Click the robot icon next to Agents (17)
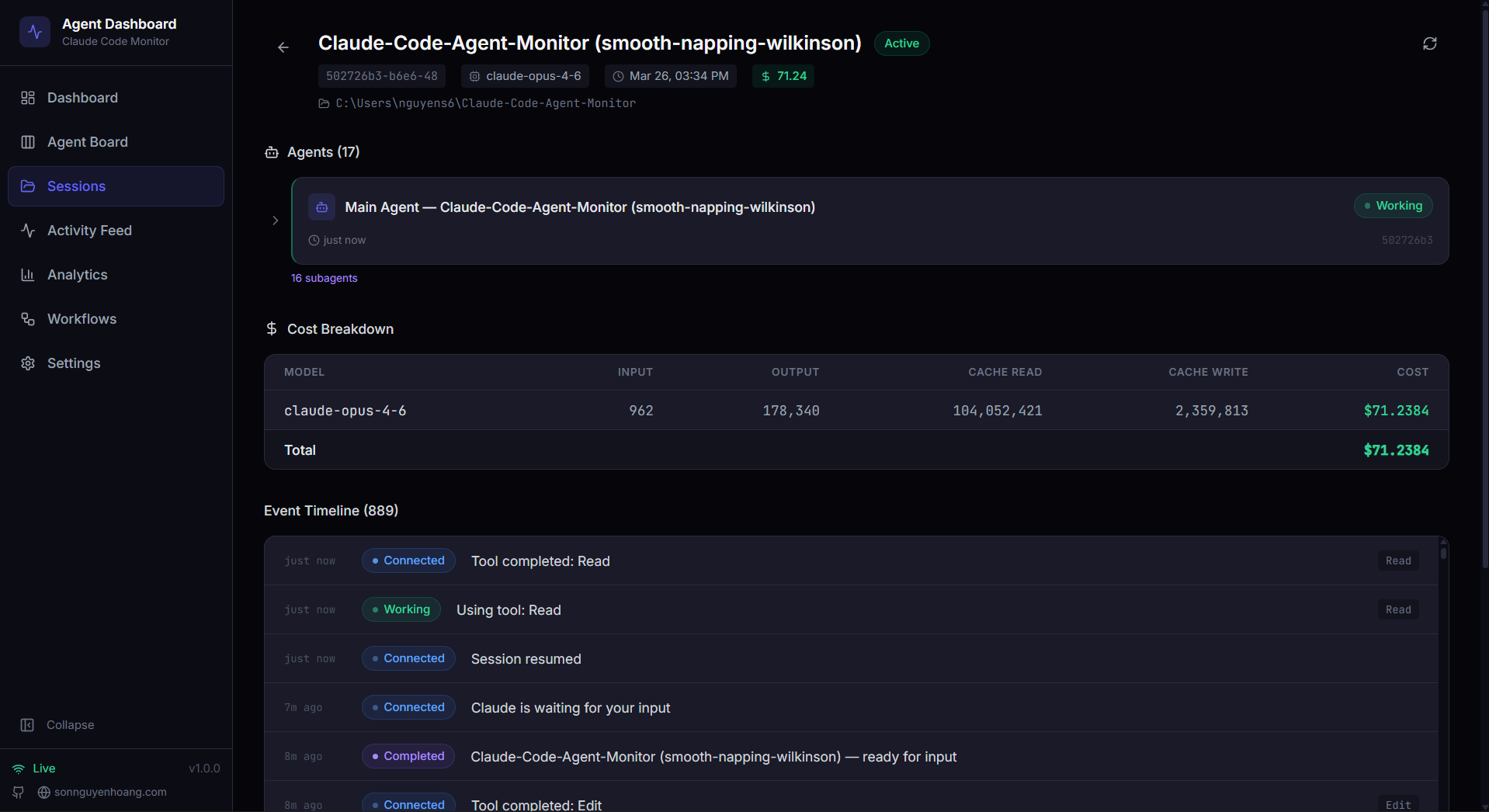 (x=272, y=152)
